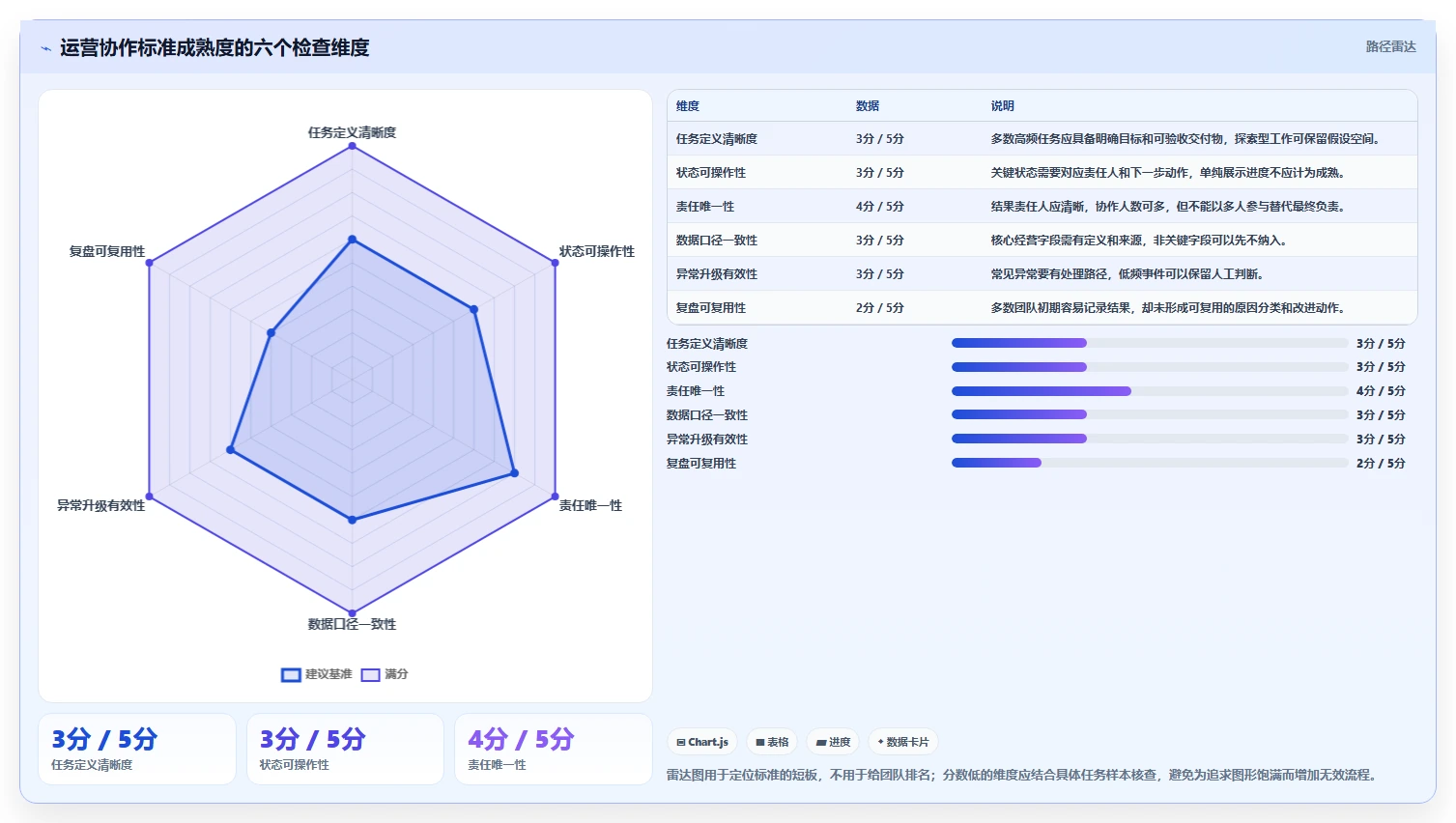Click the 数据口径一致性 progress bar
This screenshot has width=1456, height=823.
[1150, 414]
